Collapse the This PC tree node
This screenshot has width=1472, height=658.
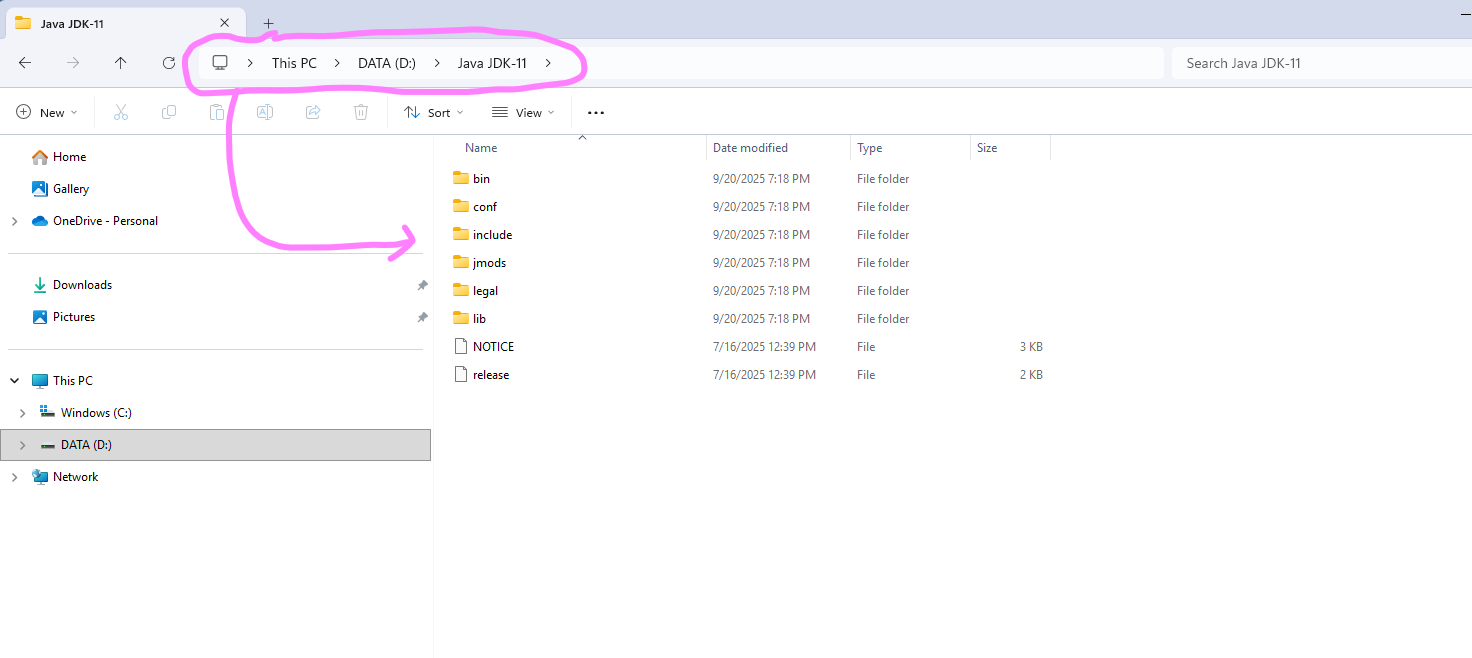tap(14, 381)
